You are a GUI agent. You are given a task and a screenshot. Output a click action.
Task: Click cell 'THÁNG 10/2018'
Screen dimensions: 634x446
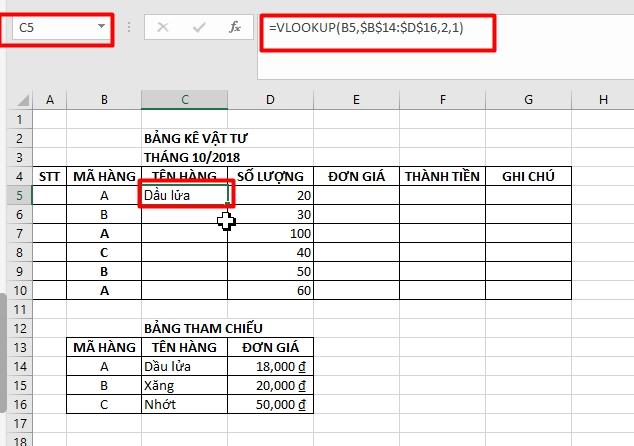(x=192, y=158)
